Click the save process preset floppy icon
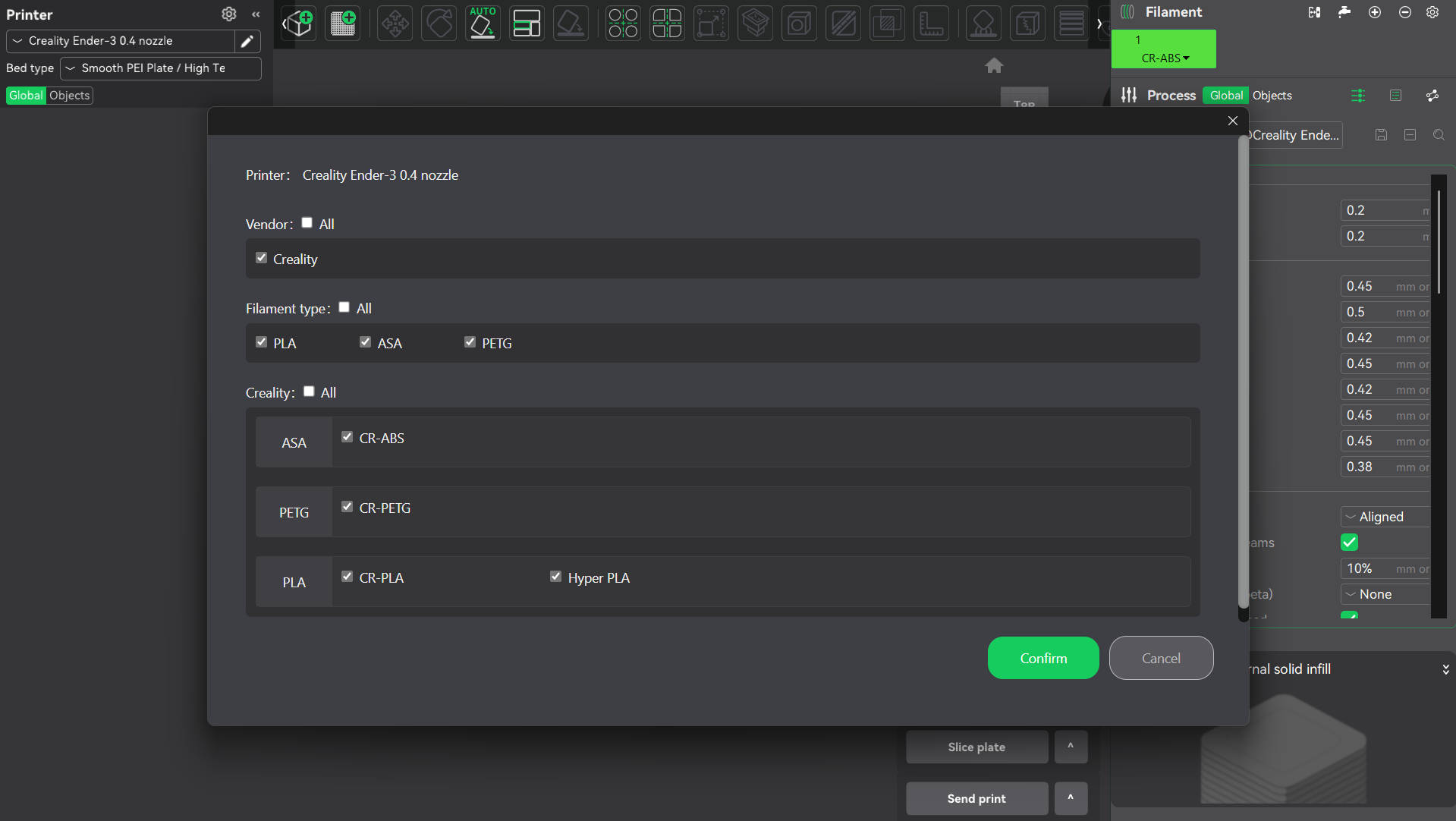This screenshot has height=821, width=1456. (x=1381, y=134)
